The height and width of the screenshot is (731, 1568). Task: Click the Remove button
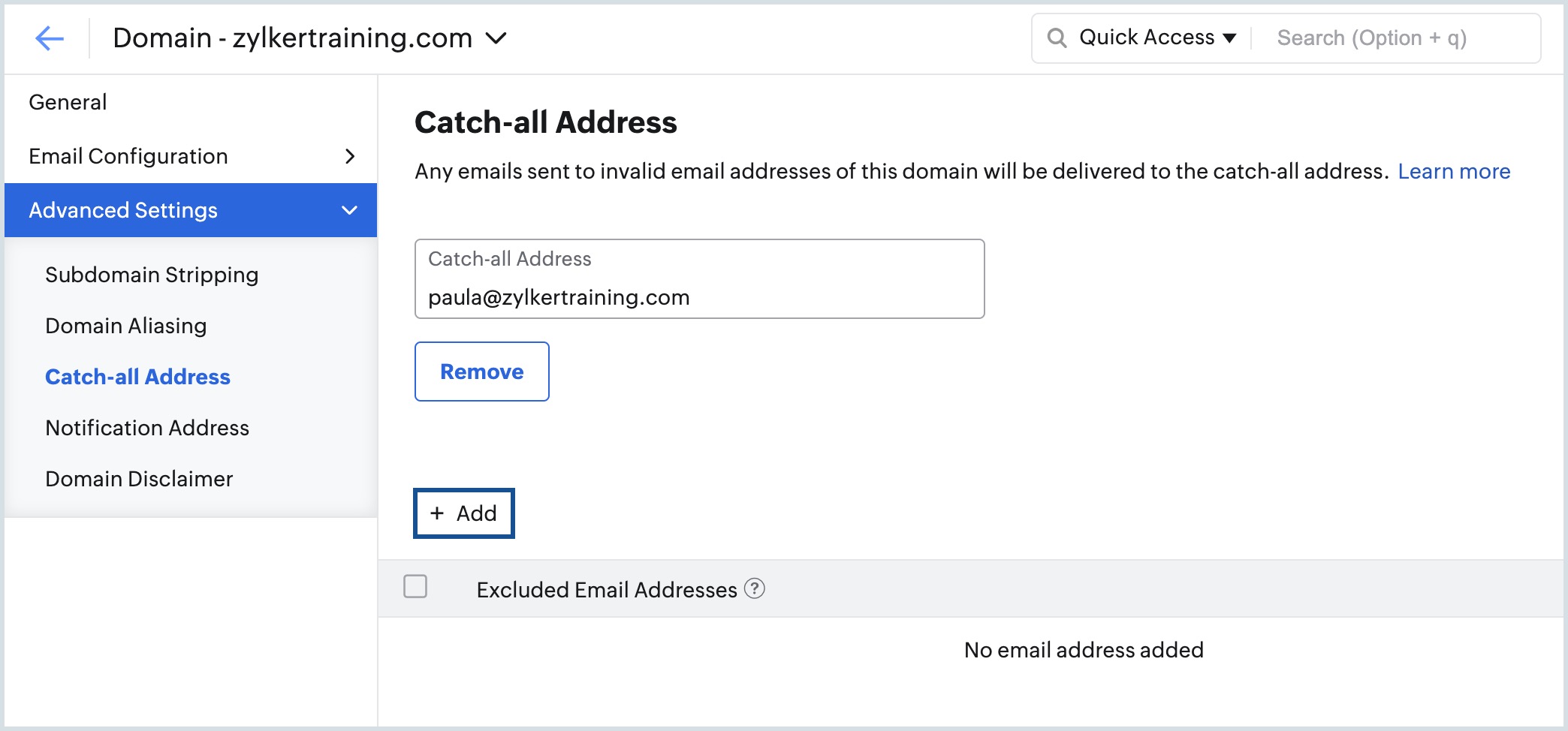(481, 371)
